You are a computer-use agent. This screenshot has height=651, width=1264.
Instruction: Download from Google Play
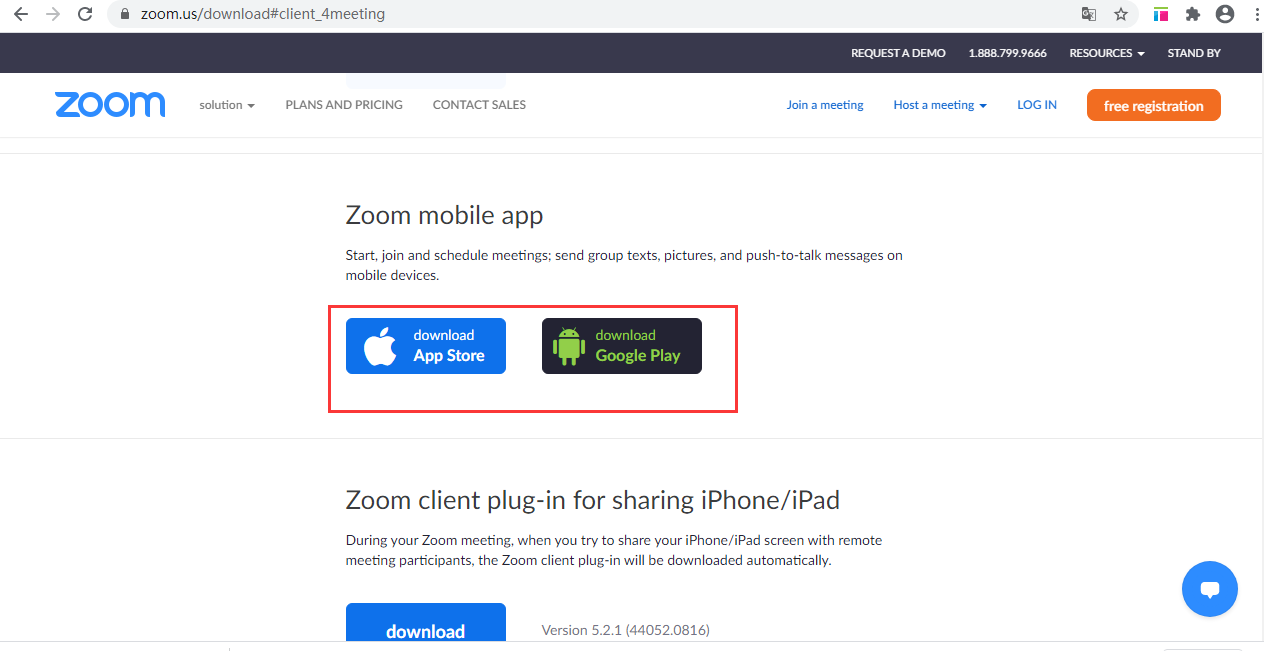coord(622,346)
